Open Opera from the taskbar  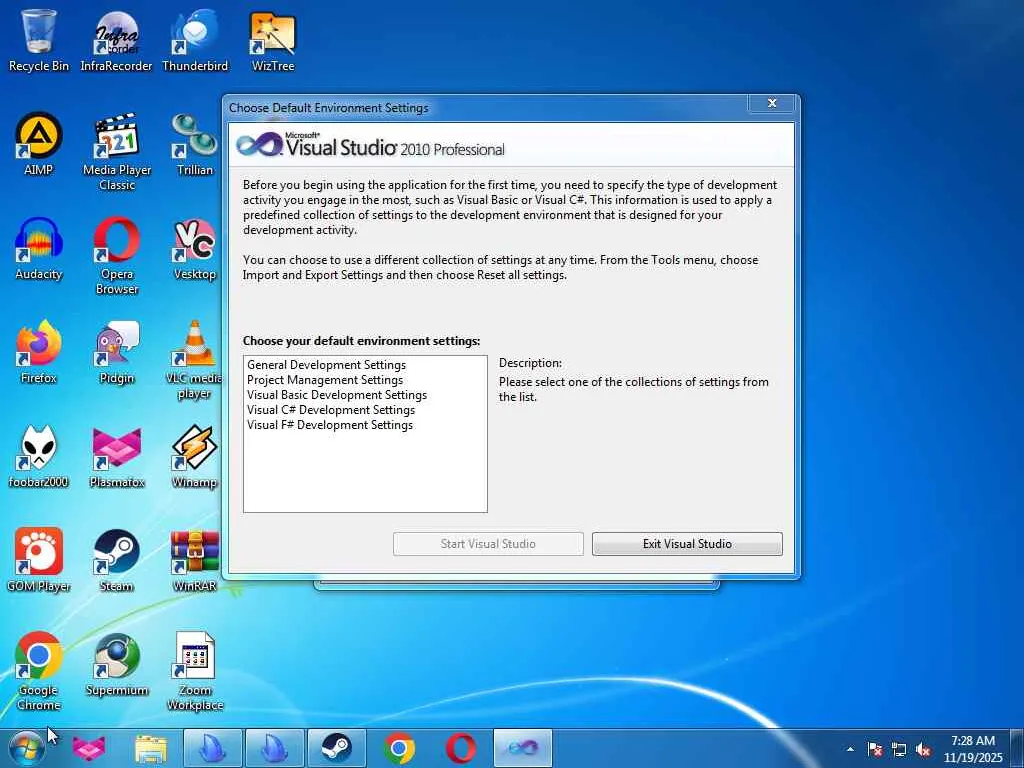pyautogui.click(x=461, y=748)
